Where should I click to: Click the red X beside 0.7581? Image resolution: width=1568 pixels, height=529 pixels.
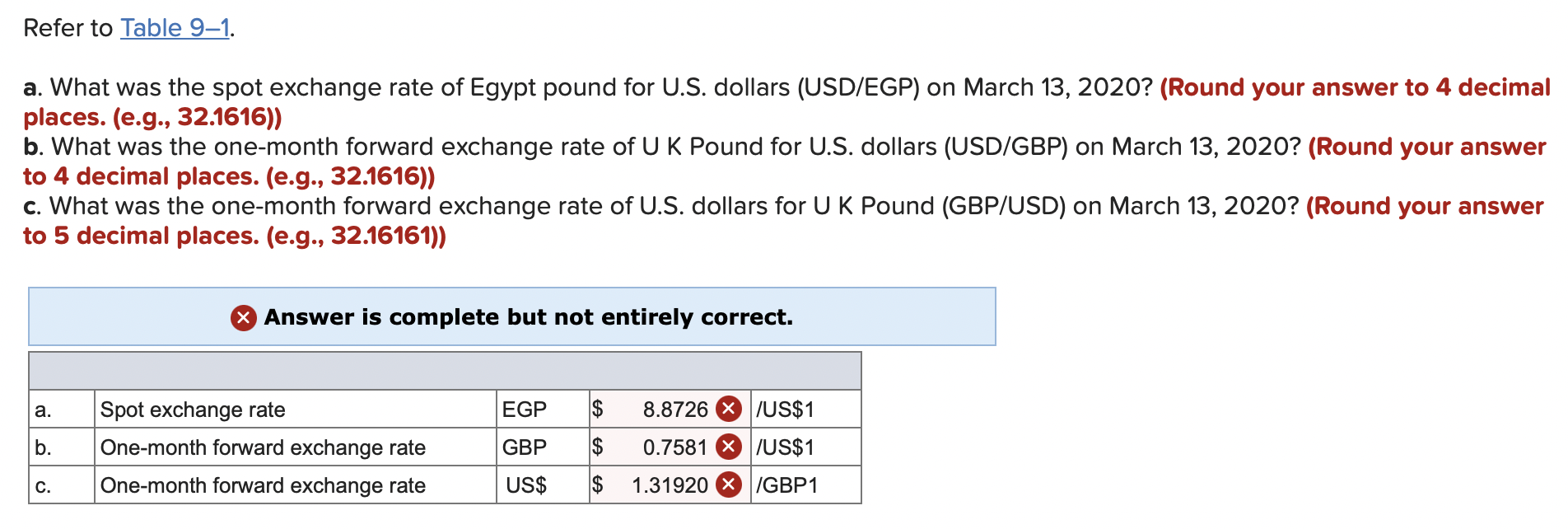click(728, 447)
